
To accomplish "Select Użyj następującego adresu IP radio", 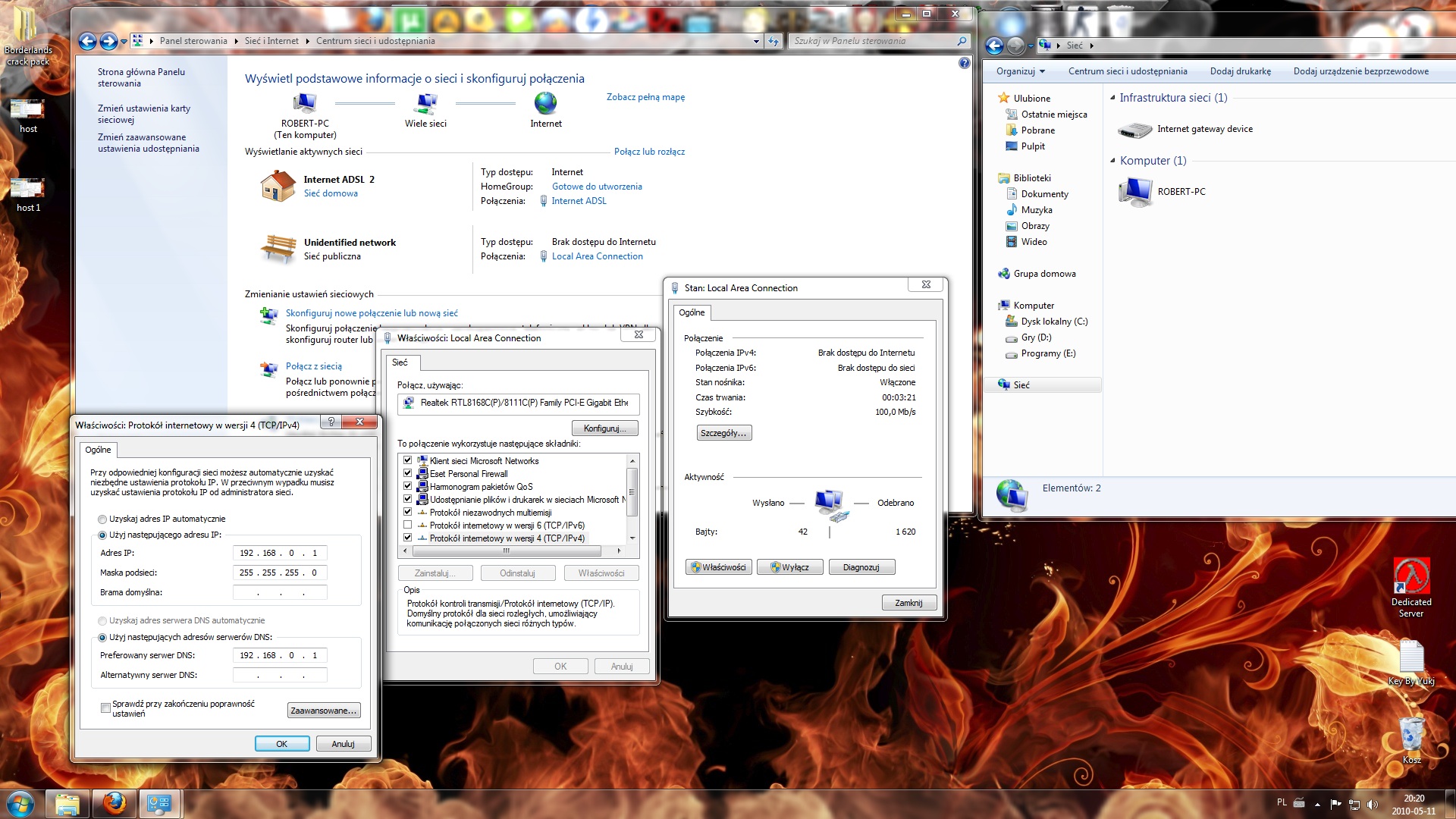I will pyautogui.click(x=102, y=535).
